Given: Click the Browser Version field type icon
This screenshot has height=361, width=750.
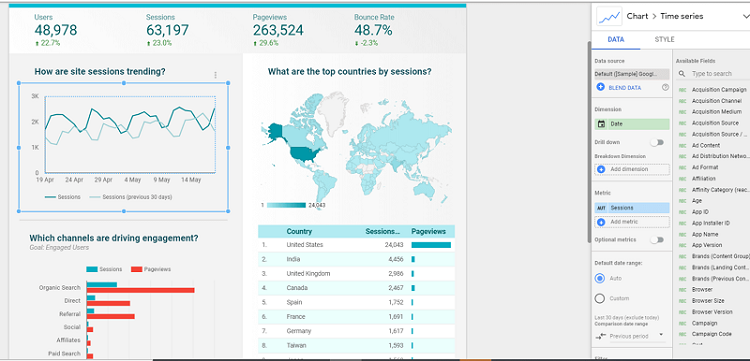Looking at the screenshot, I should point(682,312).
